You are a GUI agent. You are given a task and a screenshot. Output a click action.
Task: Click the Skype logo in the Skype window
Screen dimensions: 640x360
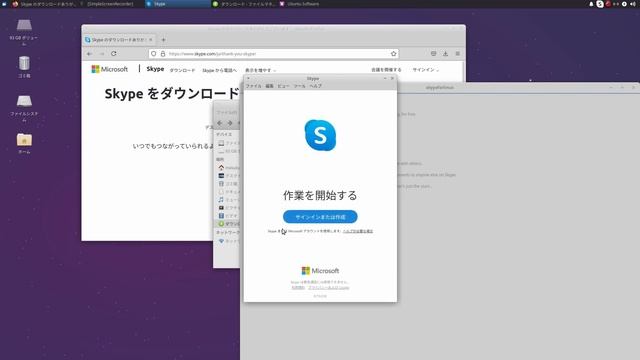pos(320,135)
